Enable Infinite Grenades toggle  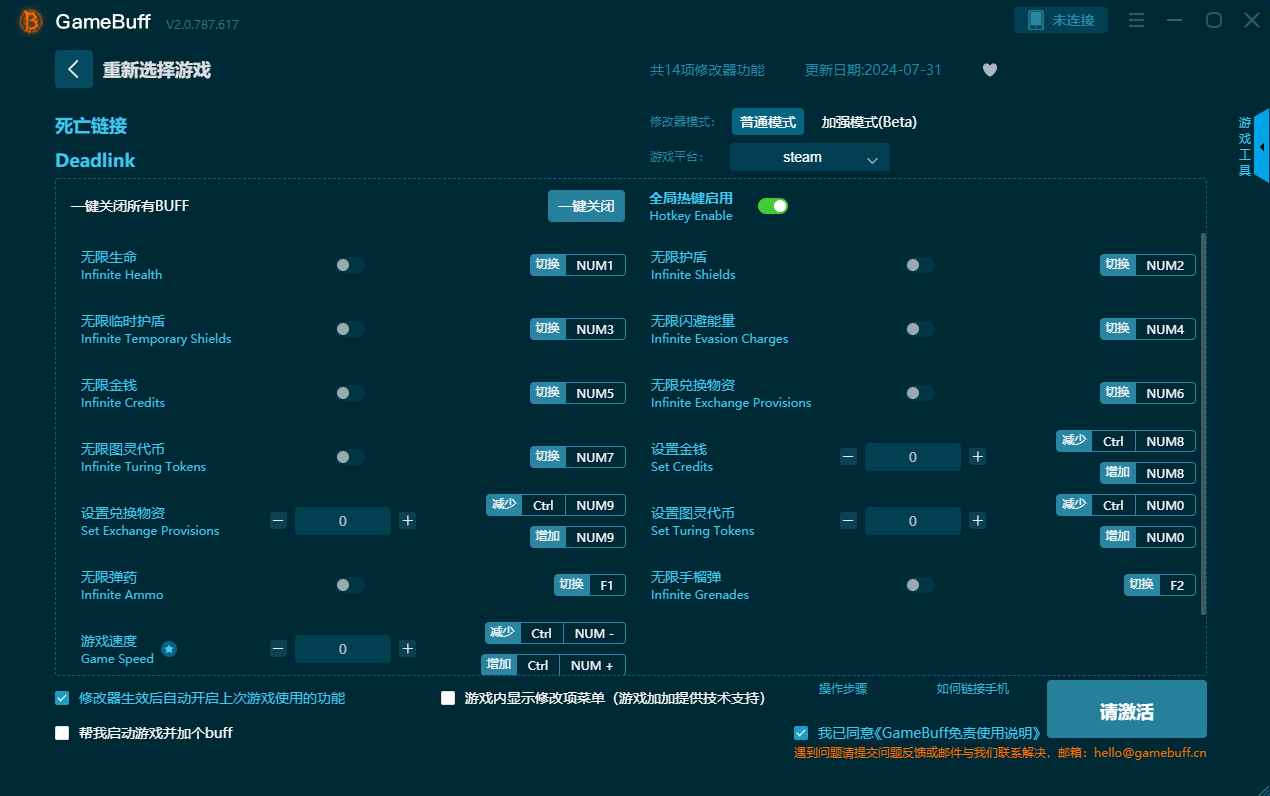point(920,585)
